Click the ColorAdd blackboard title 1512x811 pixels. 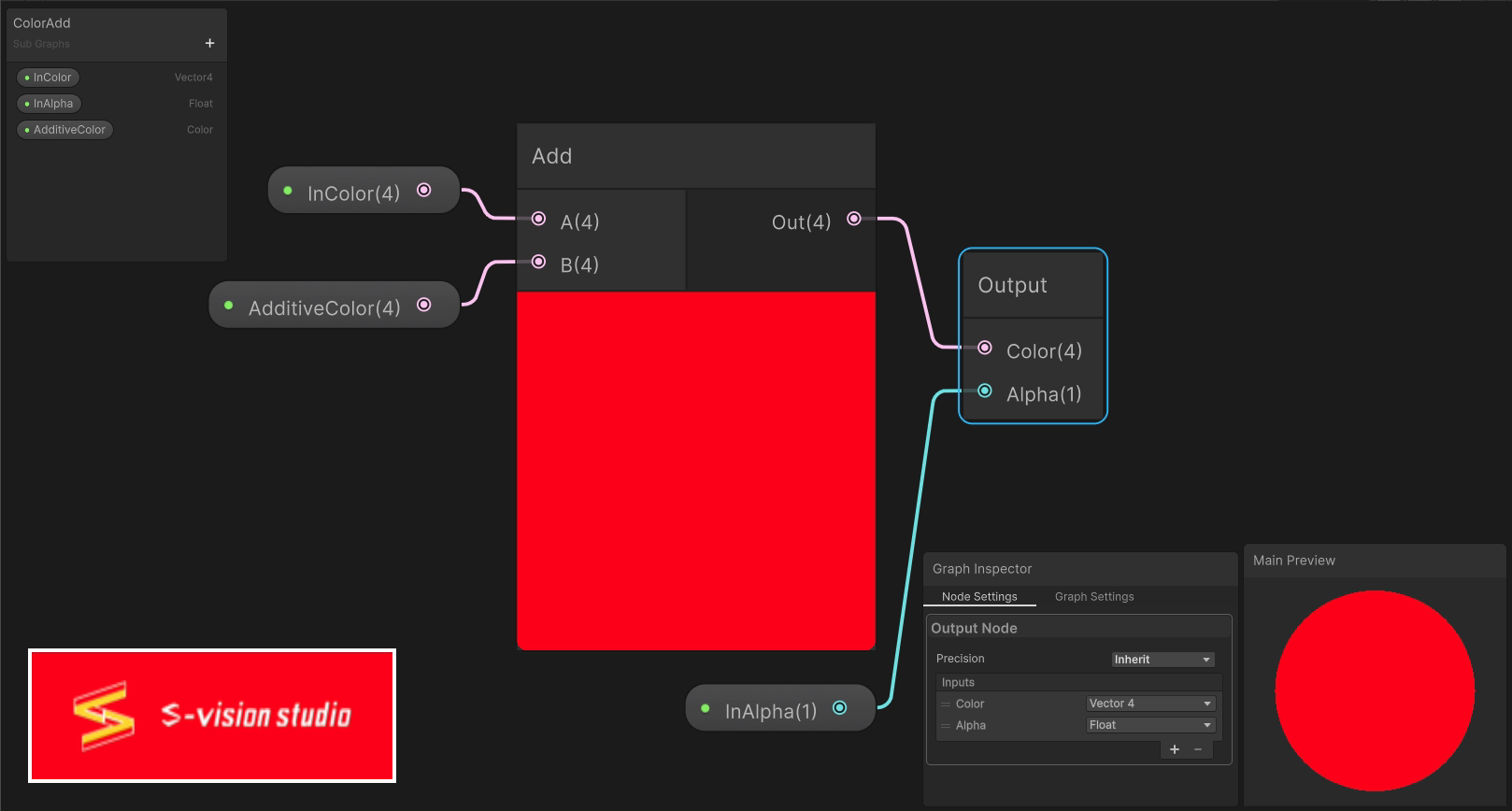[x=42, y=23]
